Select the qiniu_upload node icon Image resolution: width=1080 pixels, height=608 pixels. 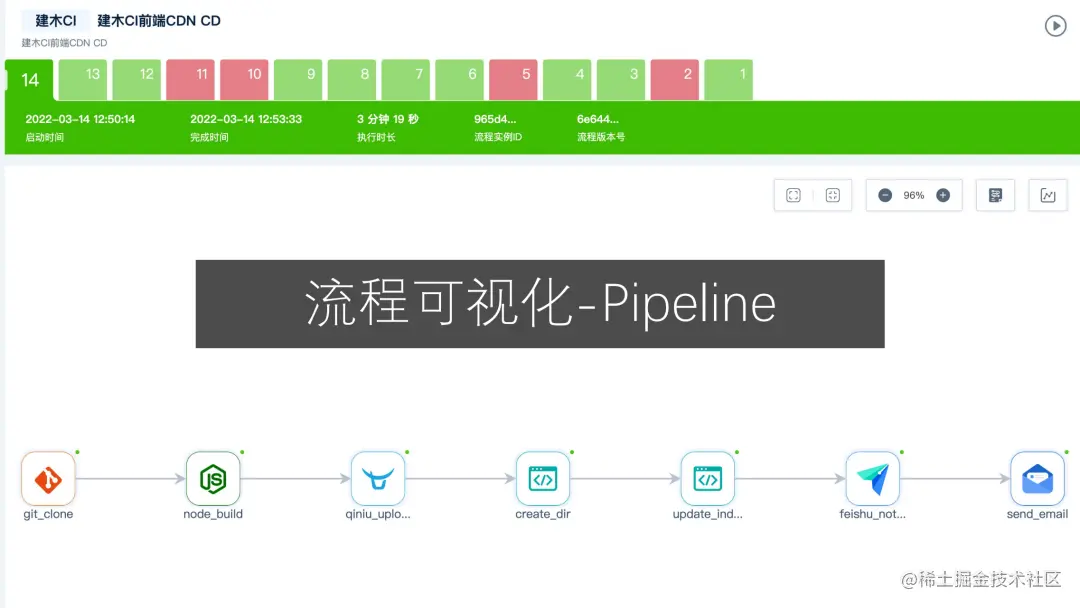tap(378, 479)
